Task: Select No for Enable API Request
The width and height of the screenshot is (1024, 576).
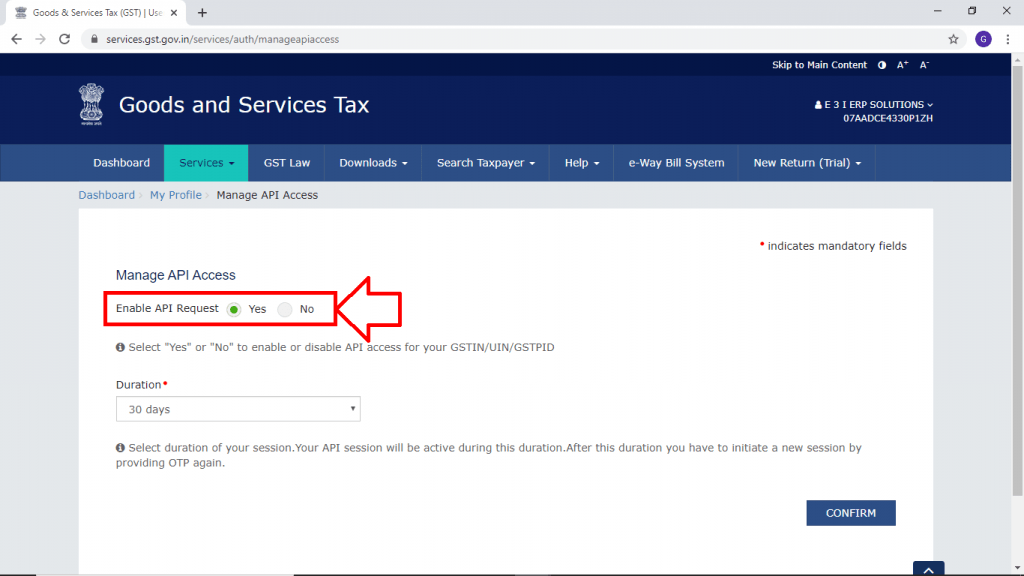Action: point(285,309)
